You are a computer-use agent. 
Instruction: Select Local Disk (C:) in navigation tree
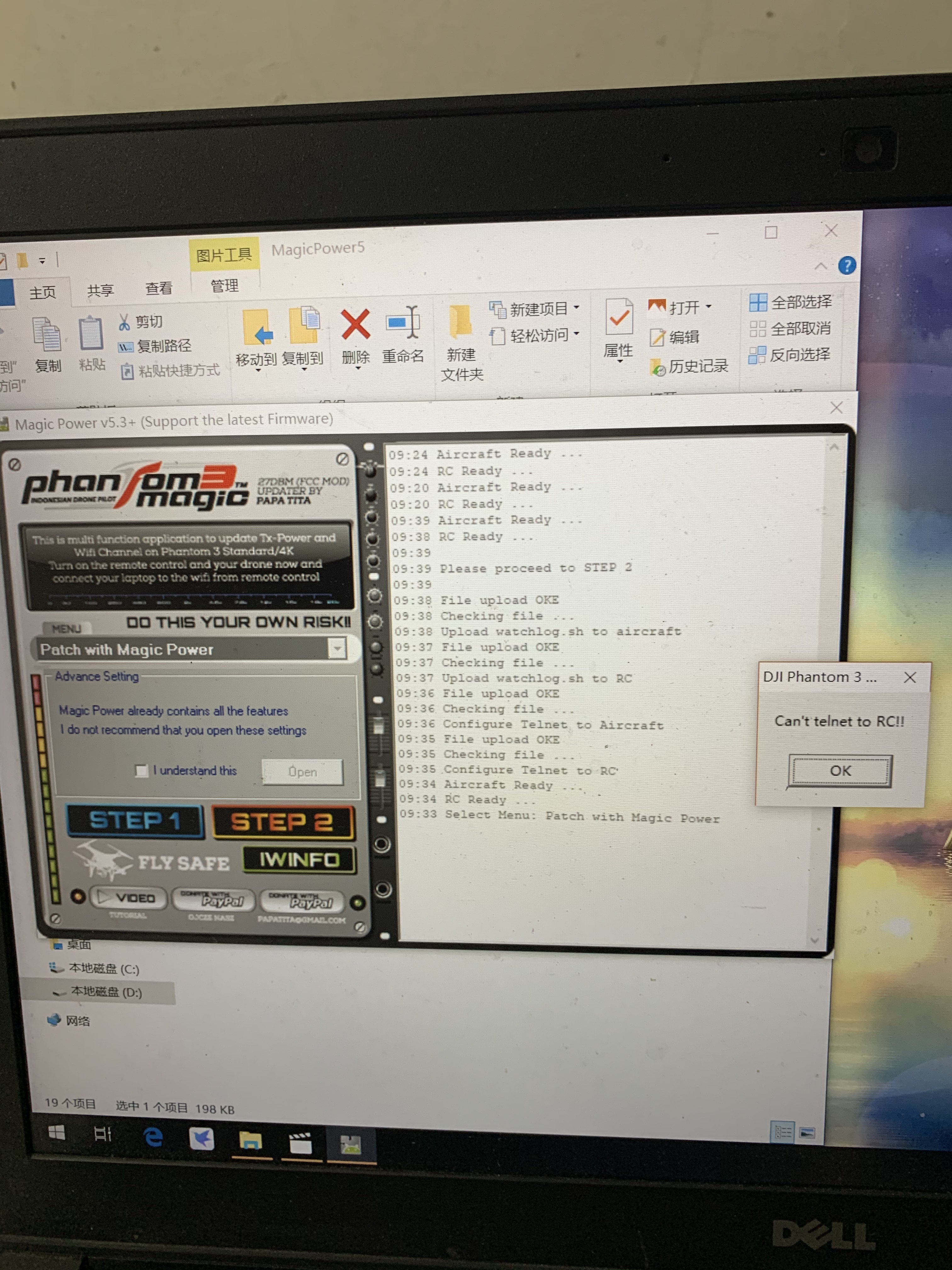(x=103, y=969)
